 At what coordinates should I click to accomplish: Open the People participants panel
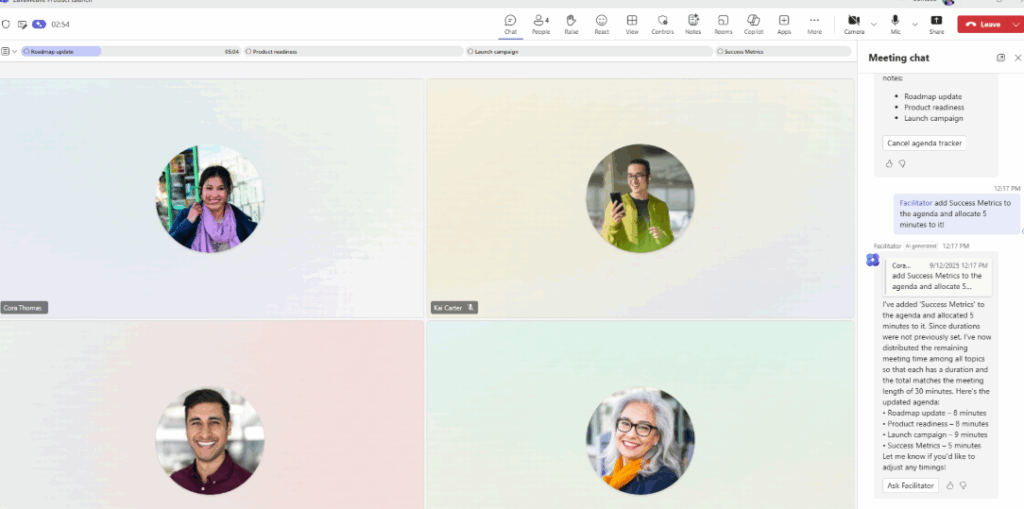coord(540,23)
